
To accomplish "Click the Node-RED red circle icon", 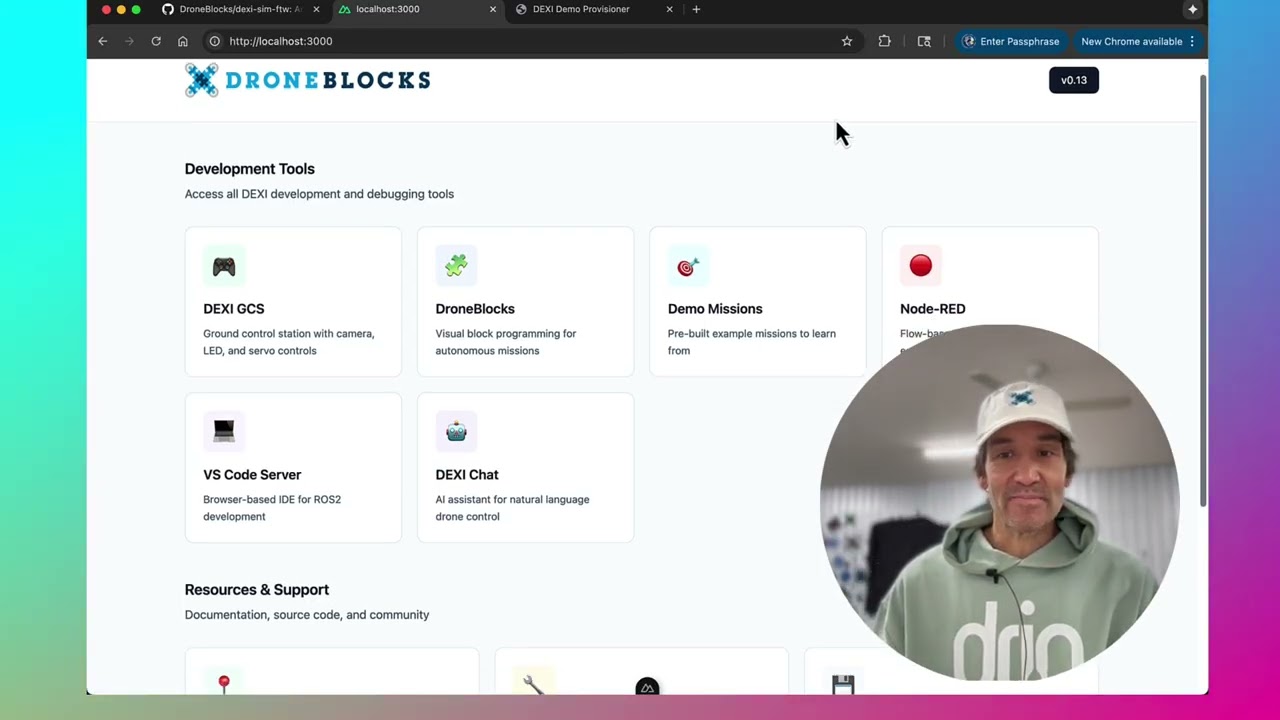I will pos(920,266).
